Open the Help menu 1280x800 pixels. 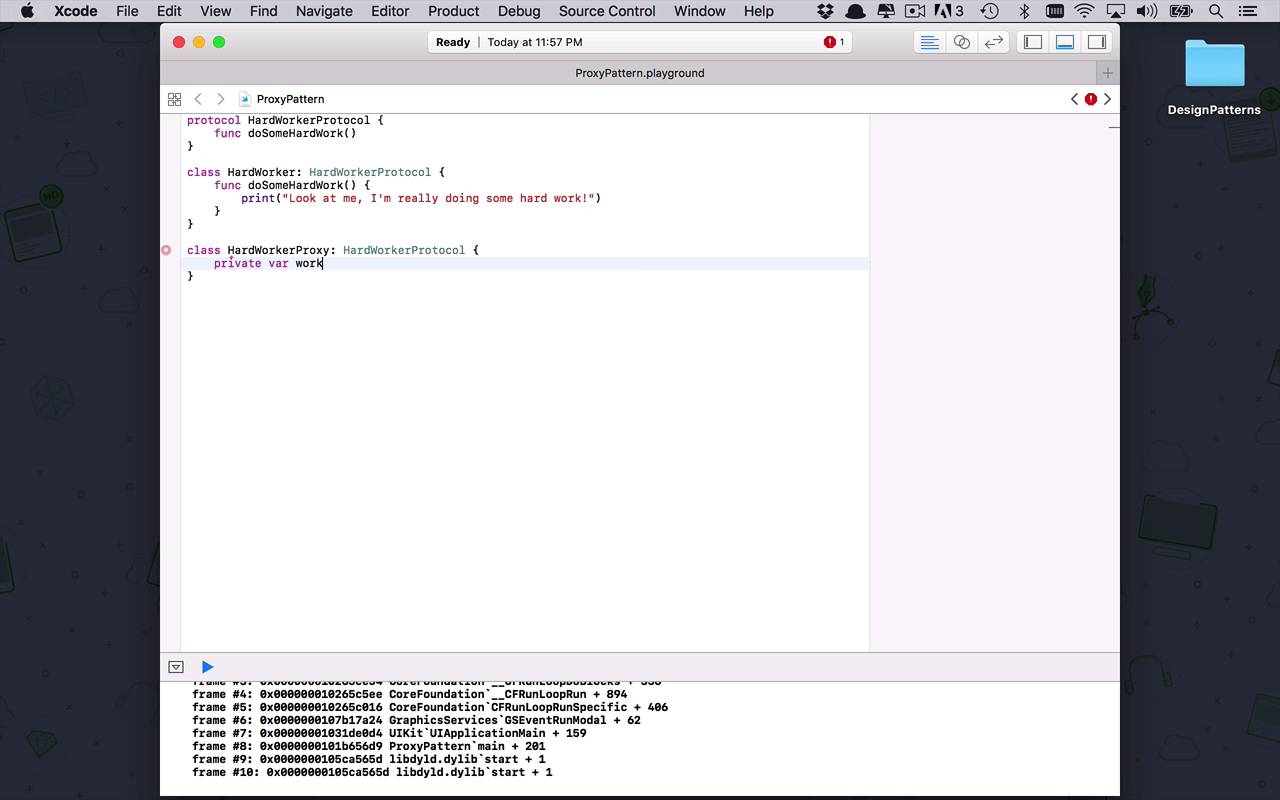[x=758, y=11]
